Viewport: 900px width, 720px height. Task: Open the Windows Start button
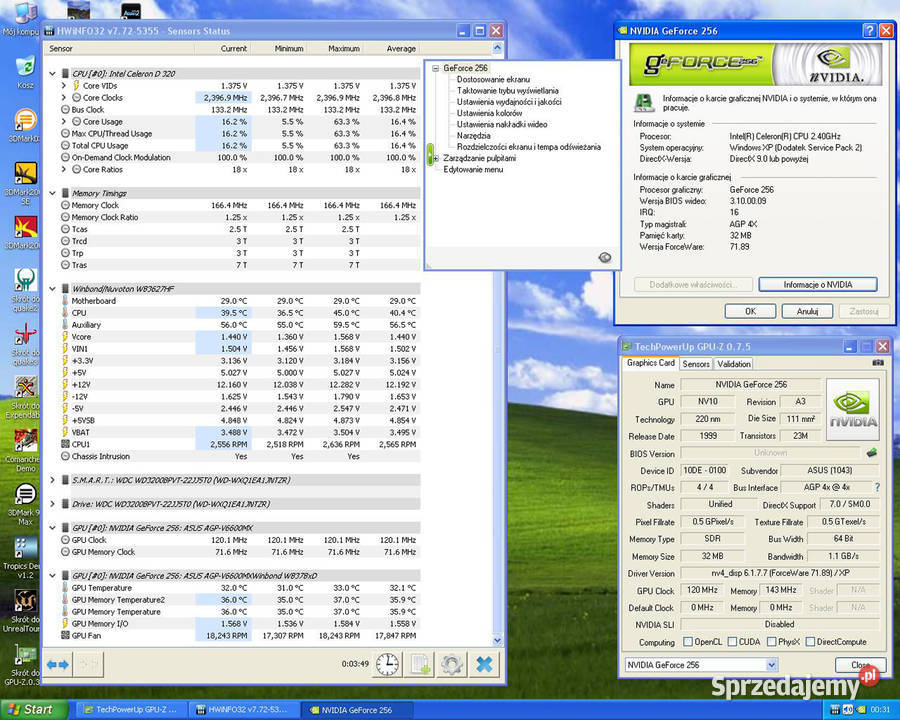pyautogui.click(x=33, y=710)
